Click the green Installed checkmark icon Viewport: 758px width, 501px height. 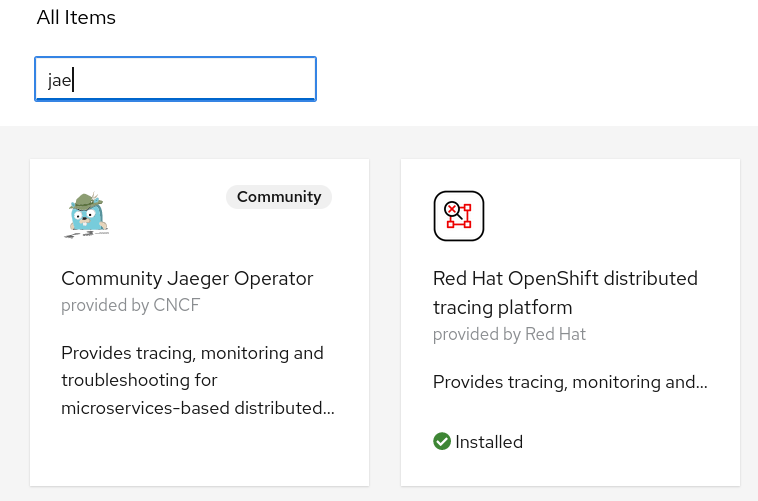pos(442,441)
